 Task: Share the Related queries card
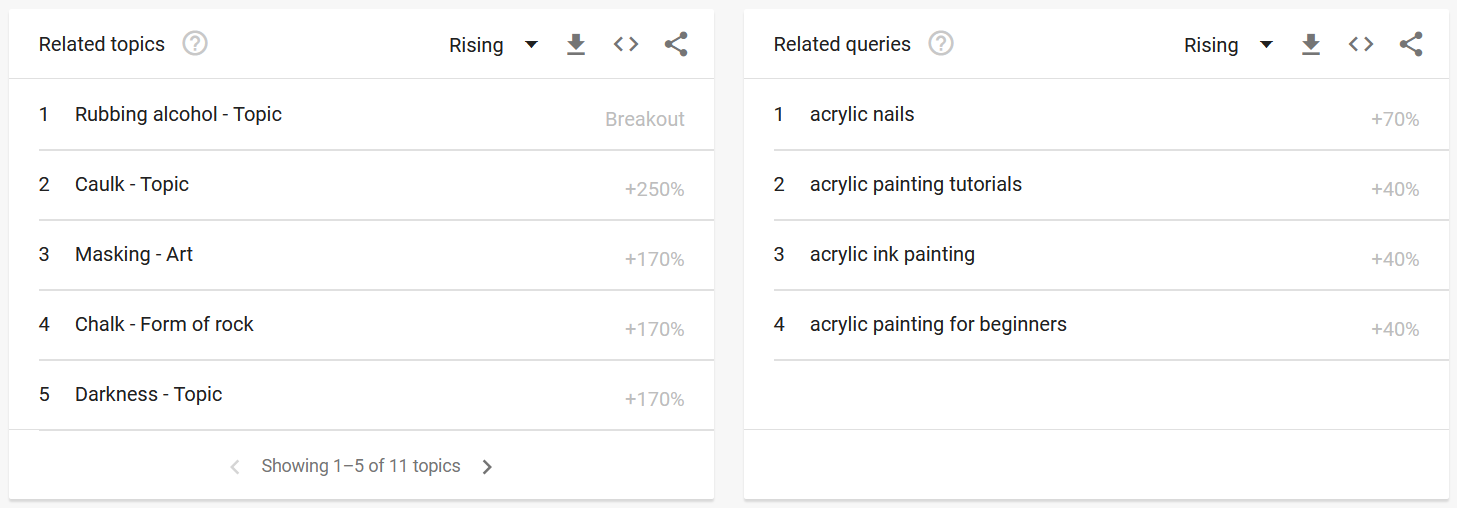tap(1411, 44)
